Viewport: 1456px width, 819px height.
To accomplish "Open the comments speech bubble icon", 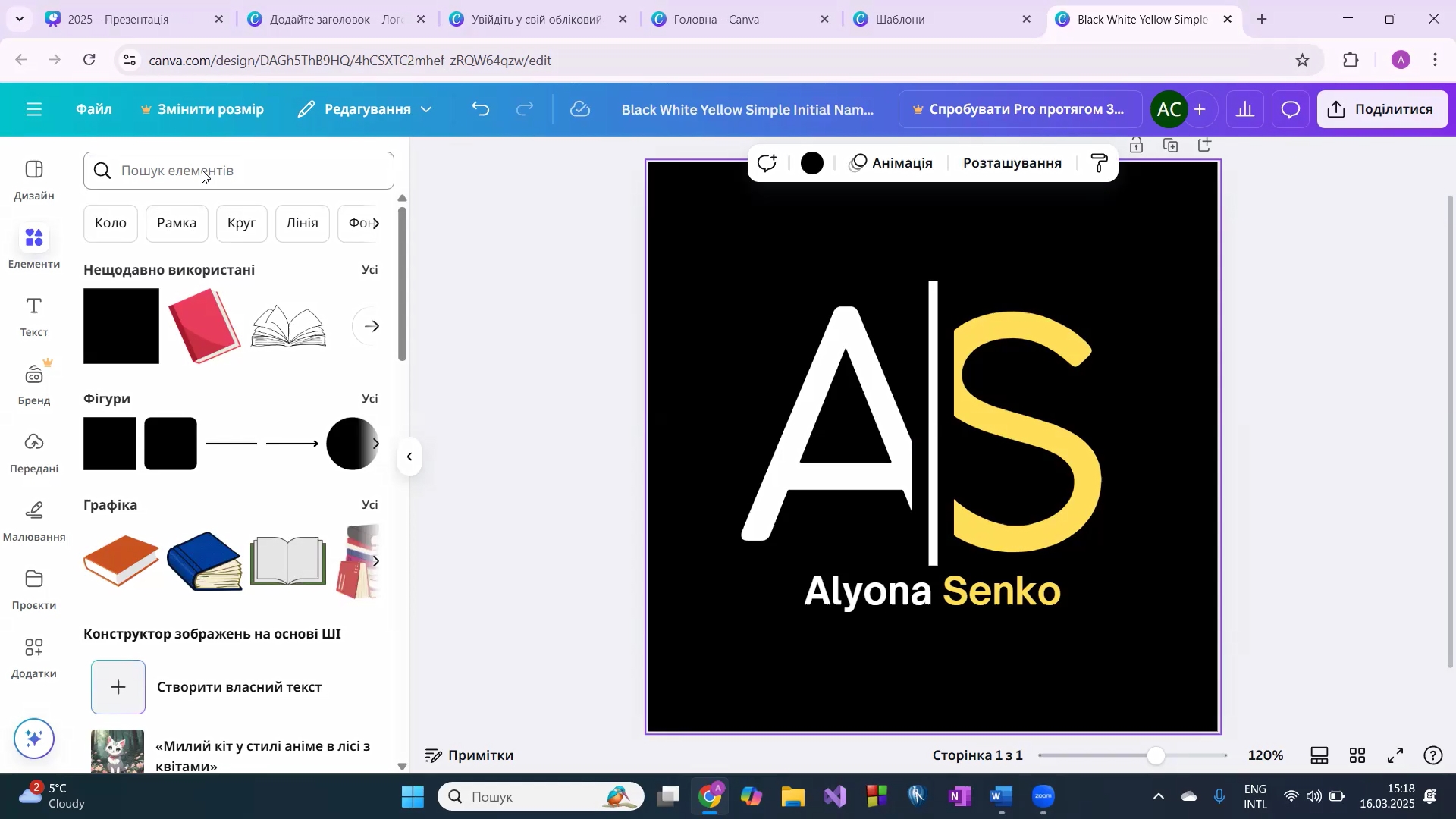I will click(1290, 109).
